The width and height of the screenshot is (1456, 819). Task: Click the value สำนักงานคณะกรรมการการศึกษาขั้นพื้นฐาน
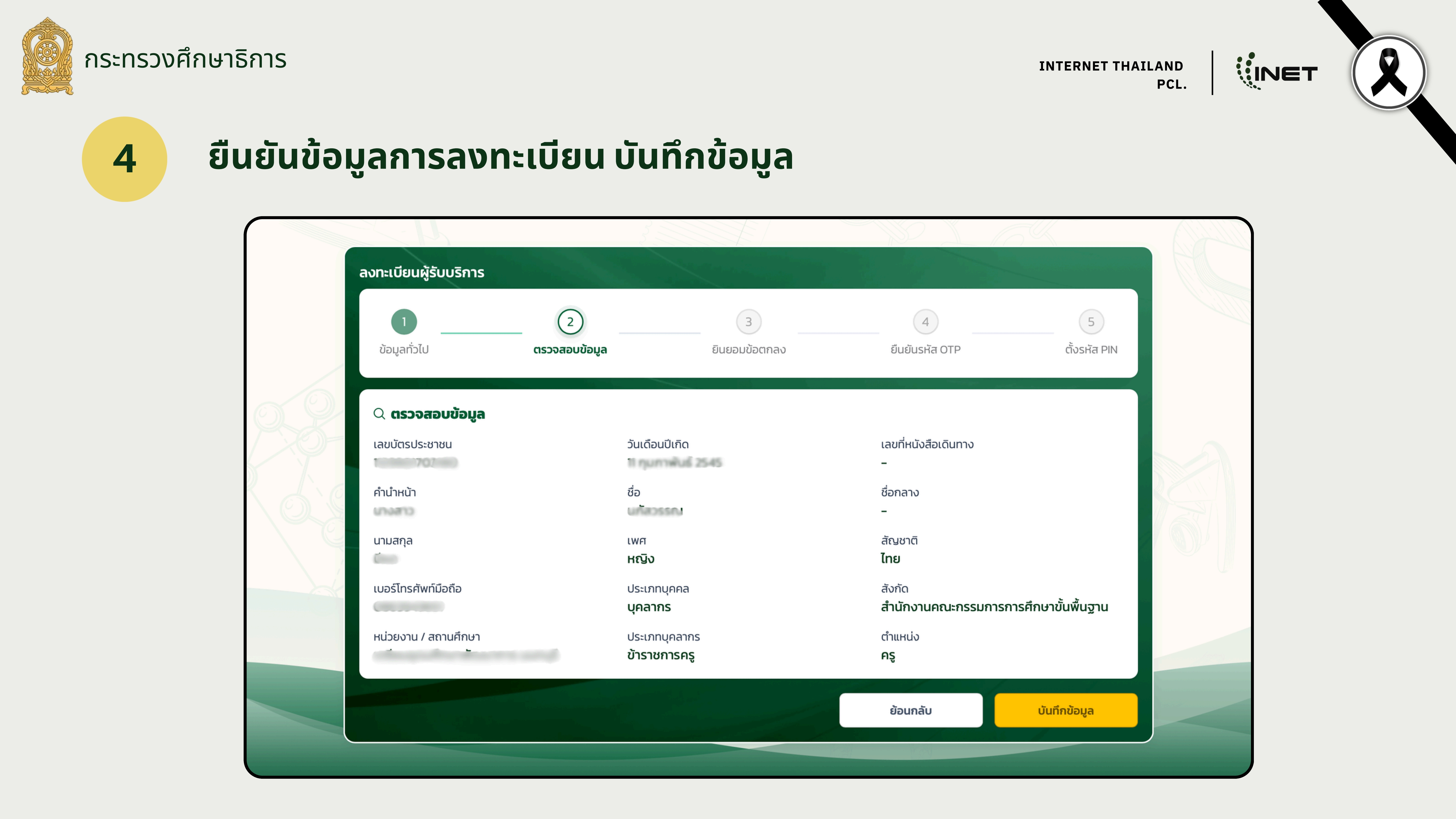point(994,607)
